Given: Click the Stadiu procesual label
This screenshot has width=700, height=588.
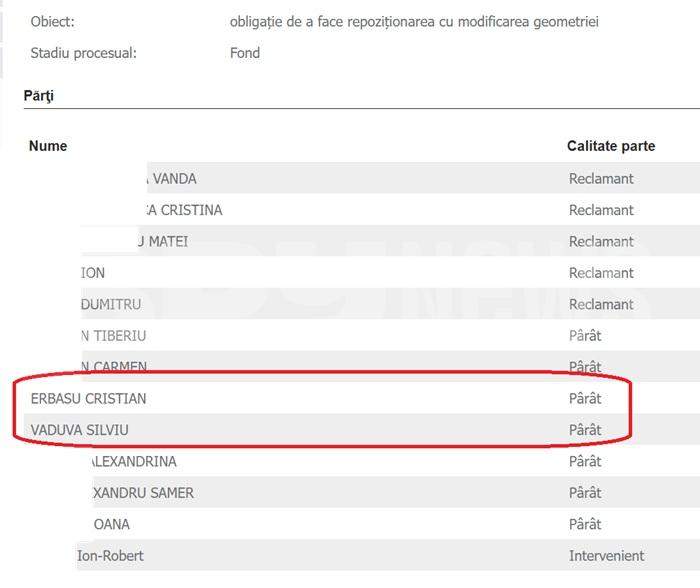Looking at the screenshot, I should (84, 53).
